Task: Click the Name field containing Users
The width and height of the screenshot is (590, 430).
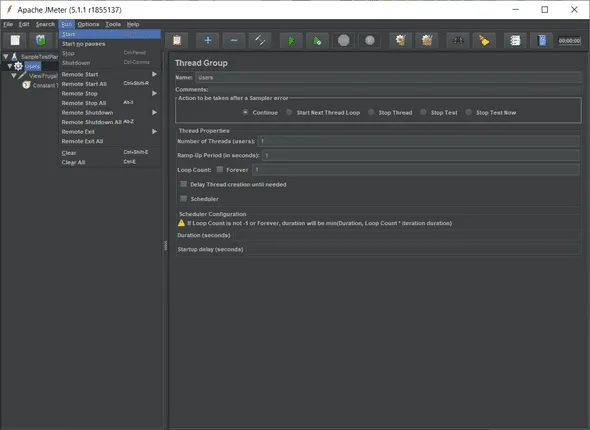Action: pos(388,77)
